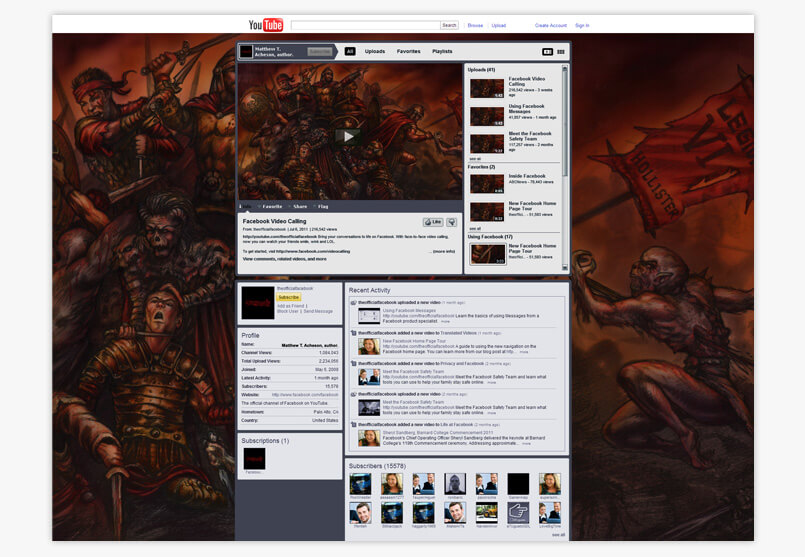Click the playlist scrollbar thumb
Viewport: 805px width, 557px height.
565,123
